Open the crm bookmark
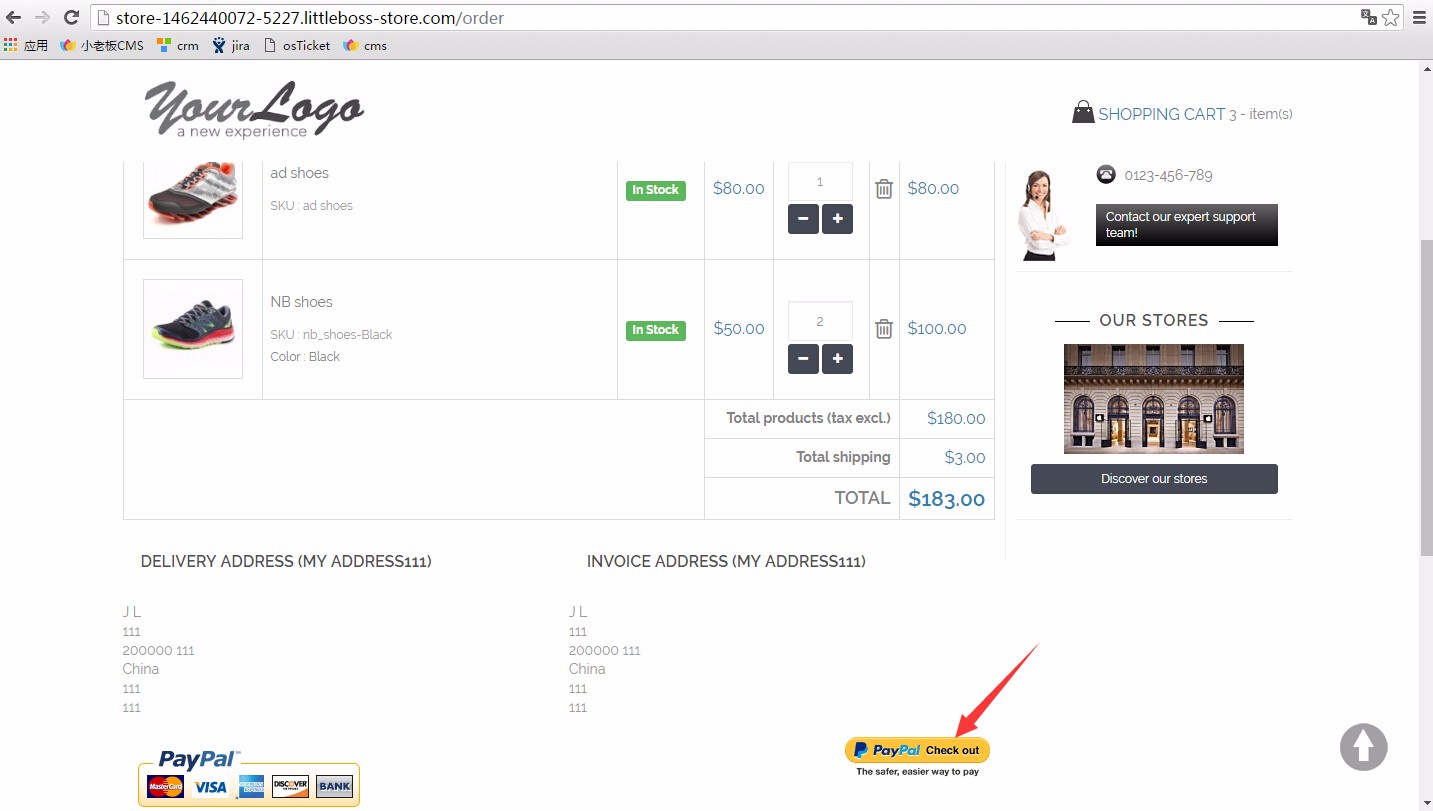 178,45
